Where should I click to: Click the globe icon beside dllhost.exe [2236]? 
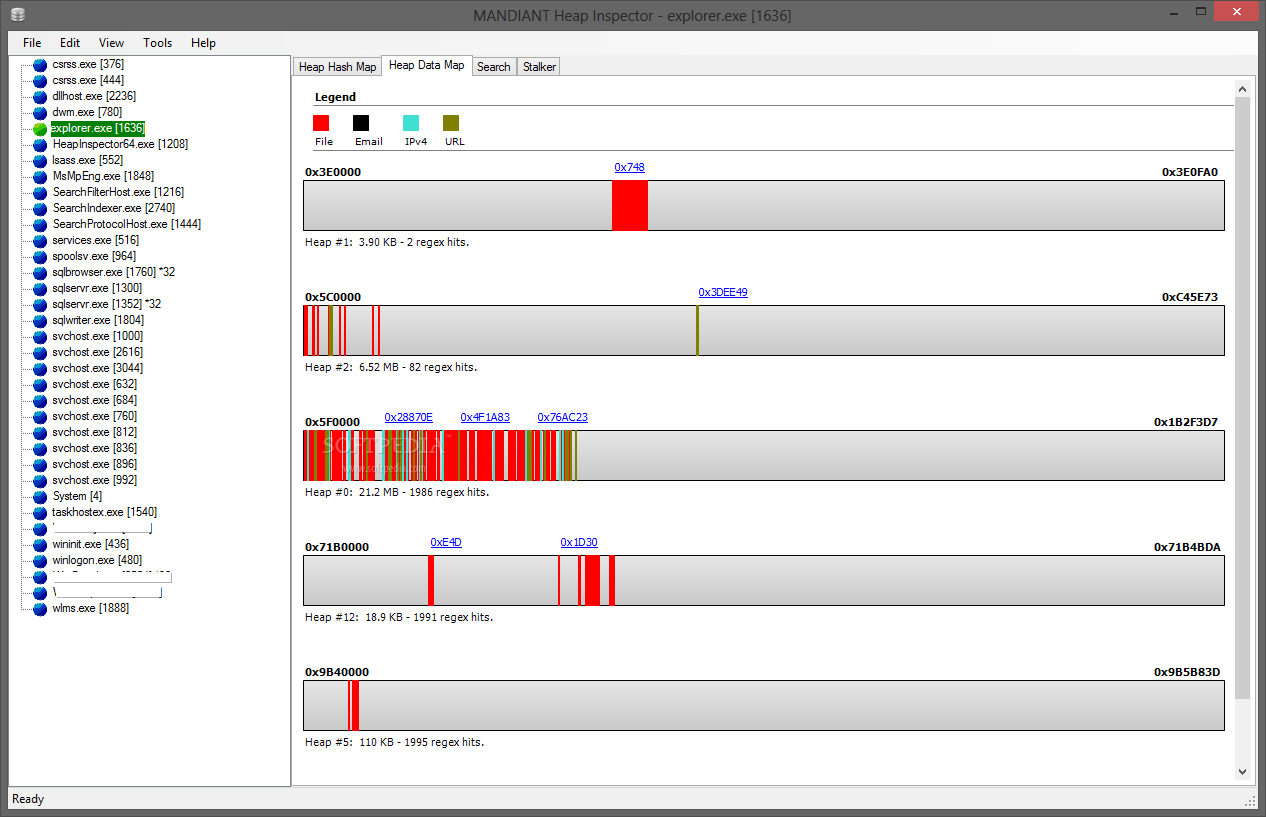[x=40, y=97]
